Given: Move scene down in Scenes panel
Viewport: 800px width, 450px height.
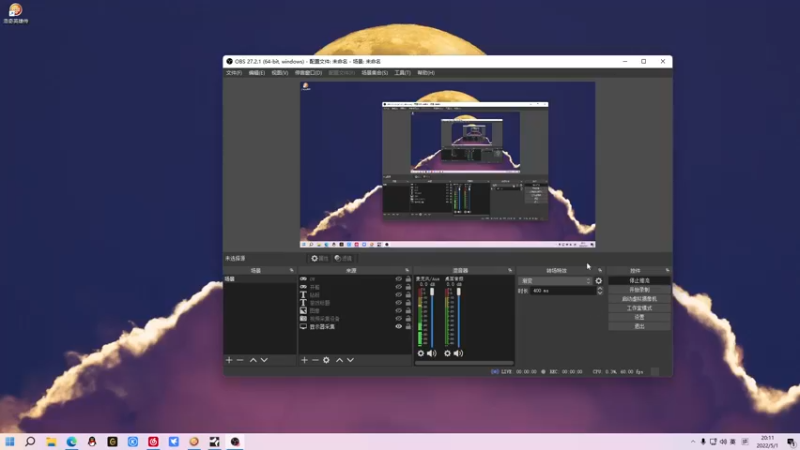Looking at the screenshot, I should click(x=264, y=360).
